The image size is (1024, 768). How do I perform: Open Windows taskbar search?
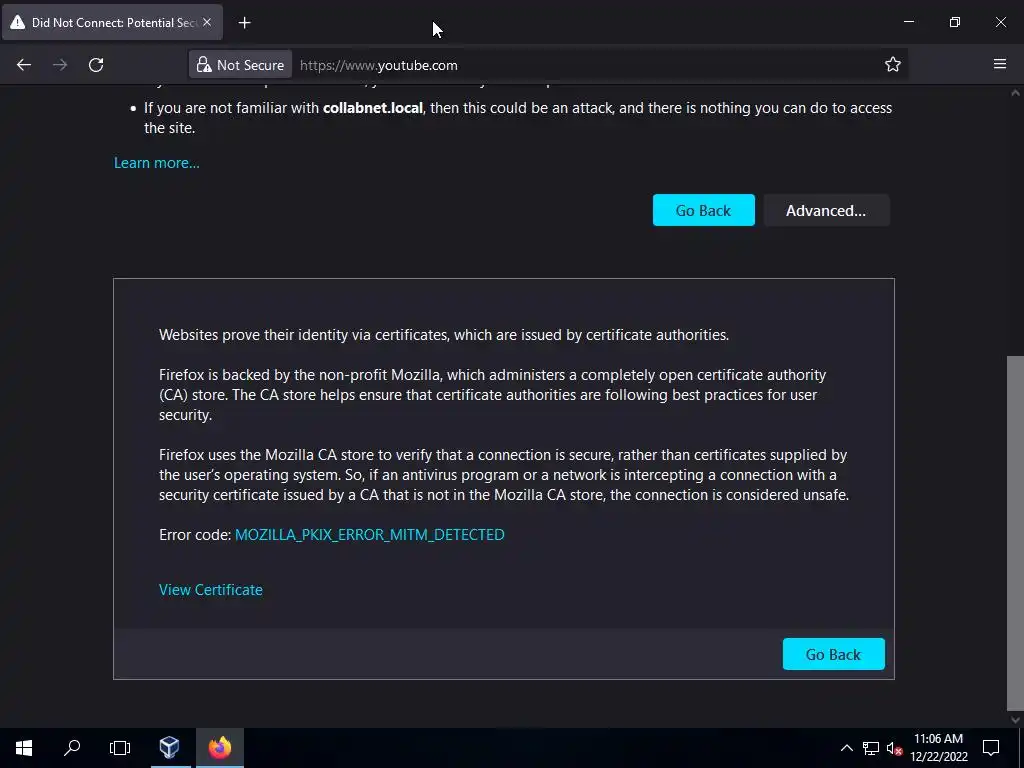[x=72, y=748]
